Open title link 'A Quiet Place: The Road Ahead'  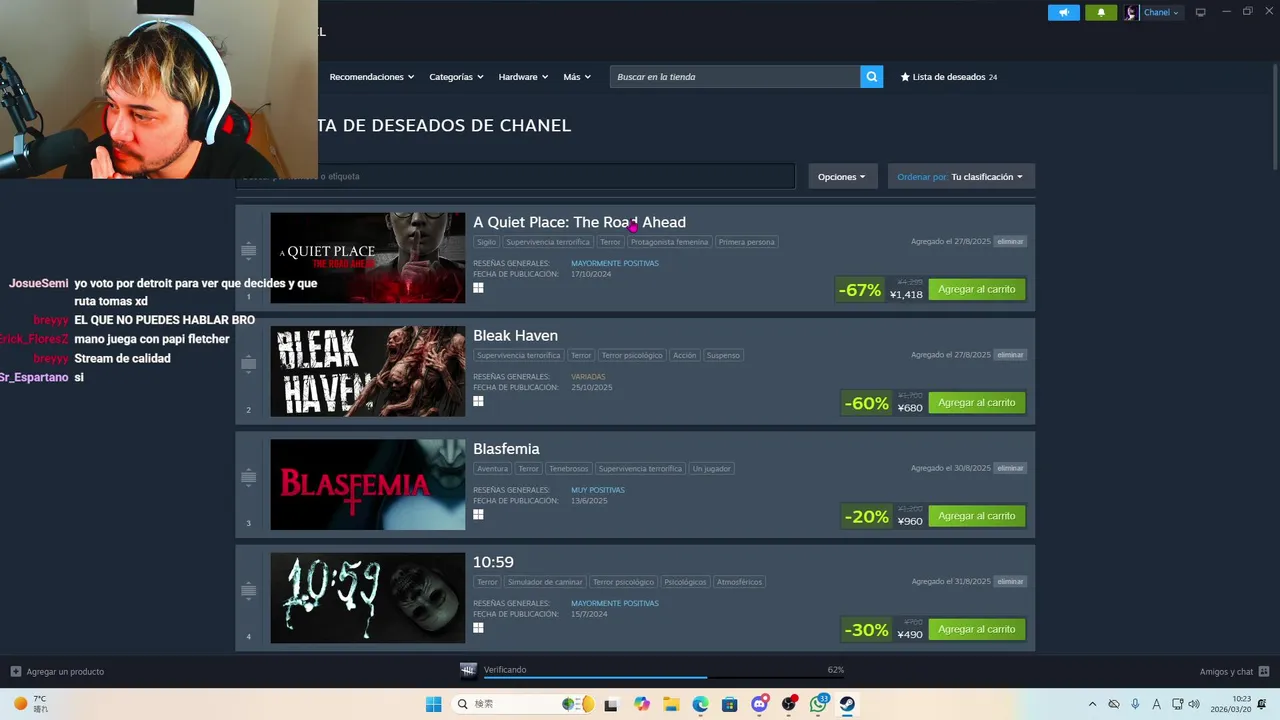click(x=579, y=222)
